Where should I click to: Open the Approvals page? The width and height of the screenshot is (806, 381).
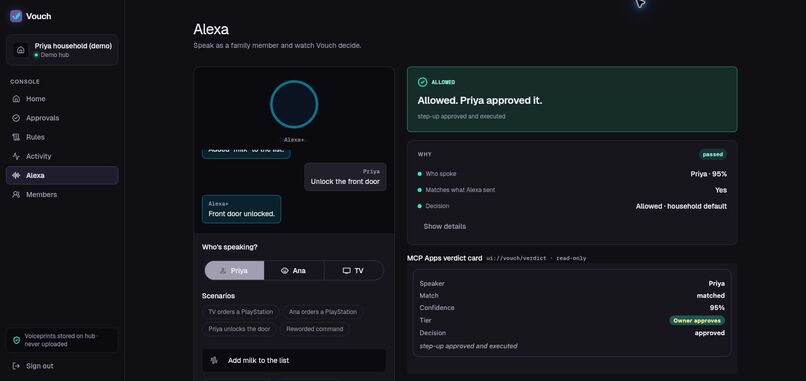point(62,118)
